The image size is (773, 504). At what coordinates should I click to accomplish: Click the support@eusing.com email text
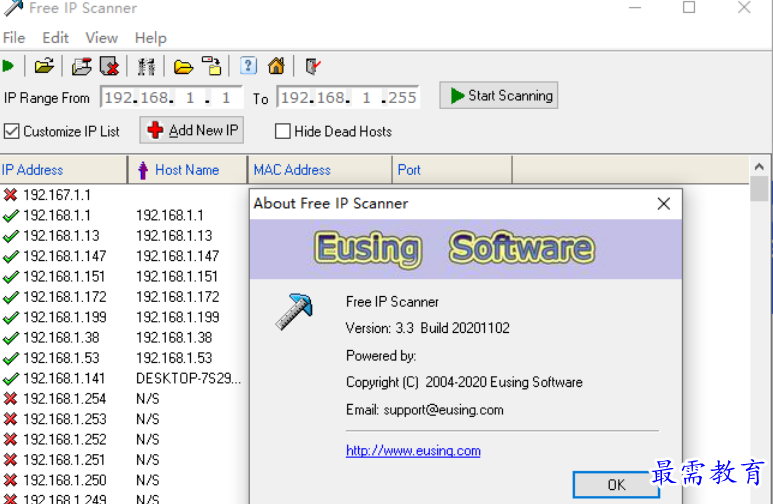pyautogui.click(x=443, y=410)
